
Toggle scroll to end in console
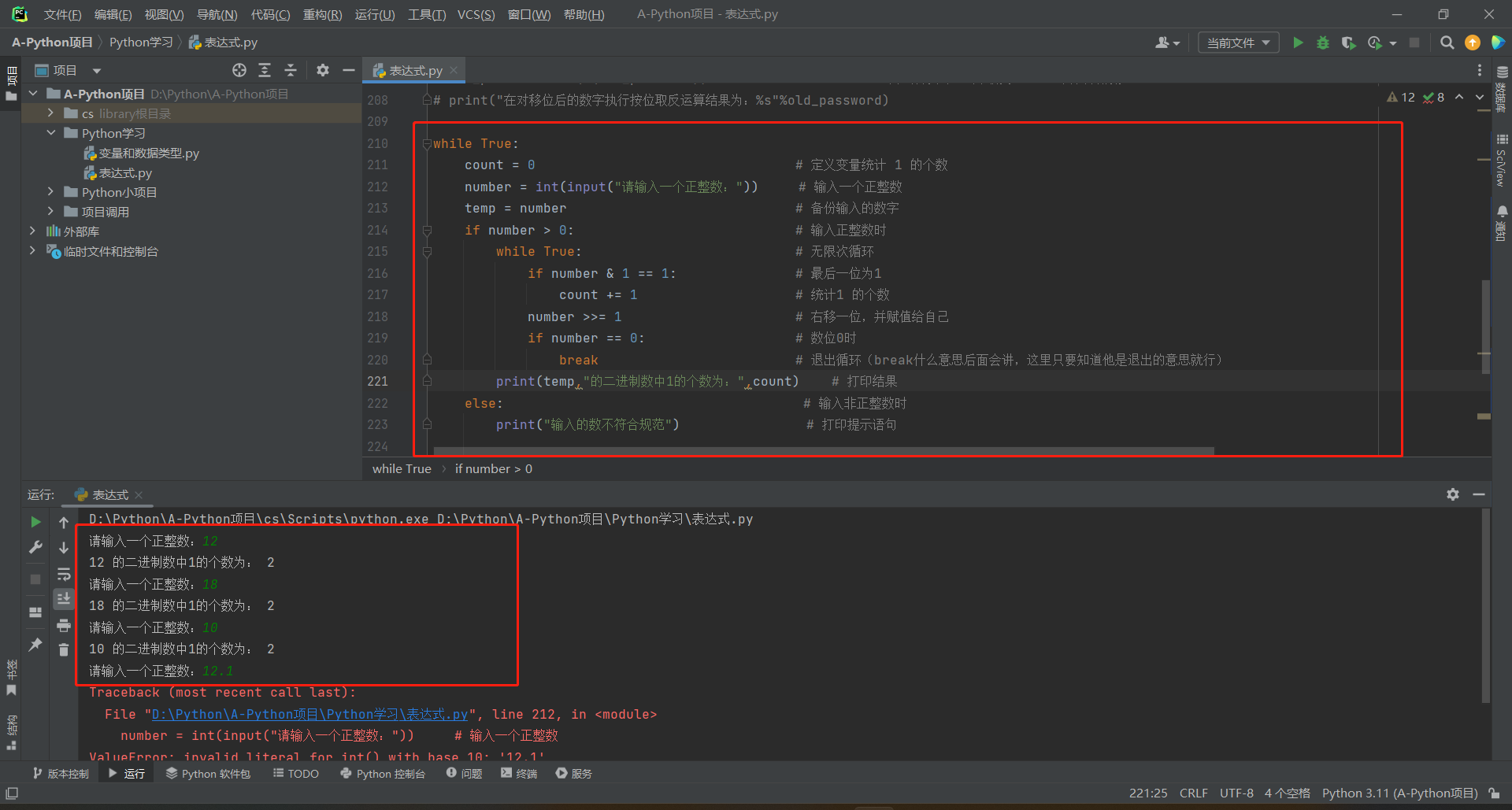64,599
